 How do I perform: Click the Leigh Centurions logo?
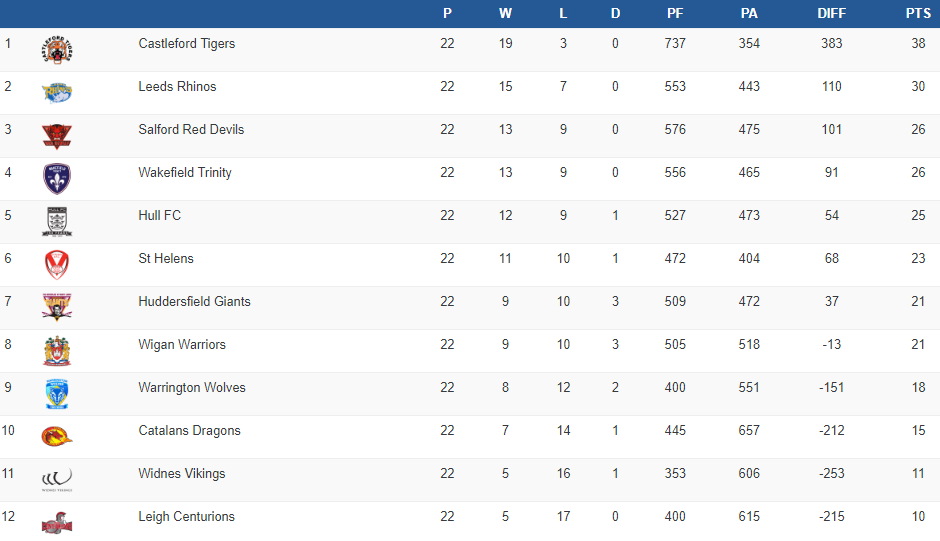[57, 522]
